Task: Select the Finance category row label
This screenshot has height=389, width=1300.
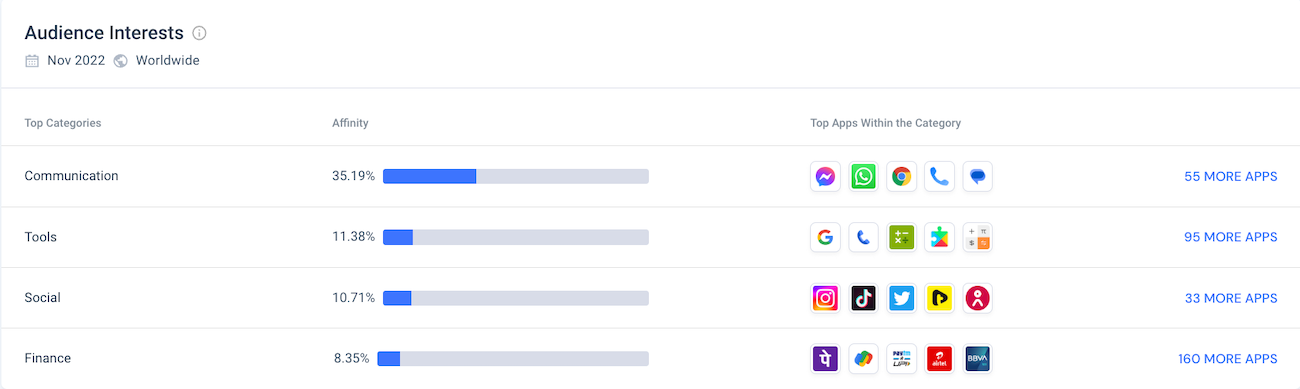Action: tap(48, 358)
